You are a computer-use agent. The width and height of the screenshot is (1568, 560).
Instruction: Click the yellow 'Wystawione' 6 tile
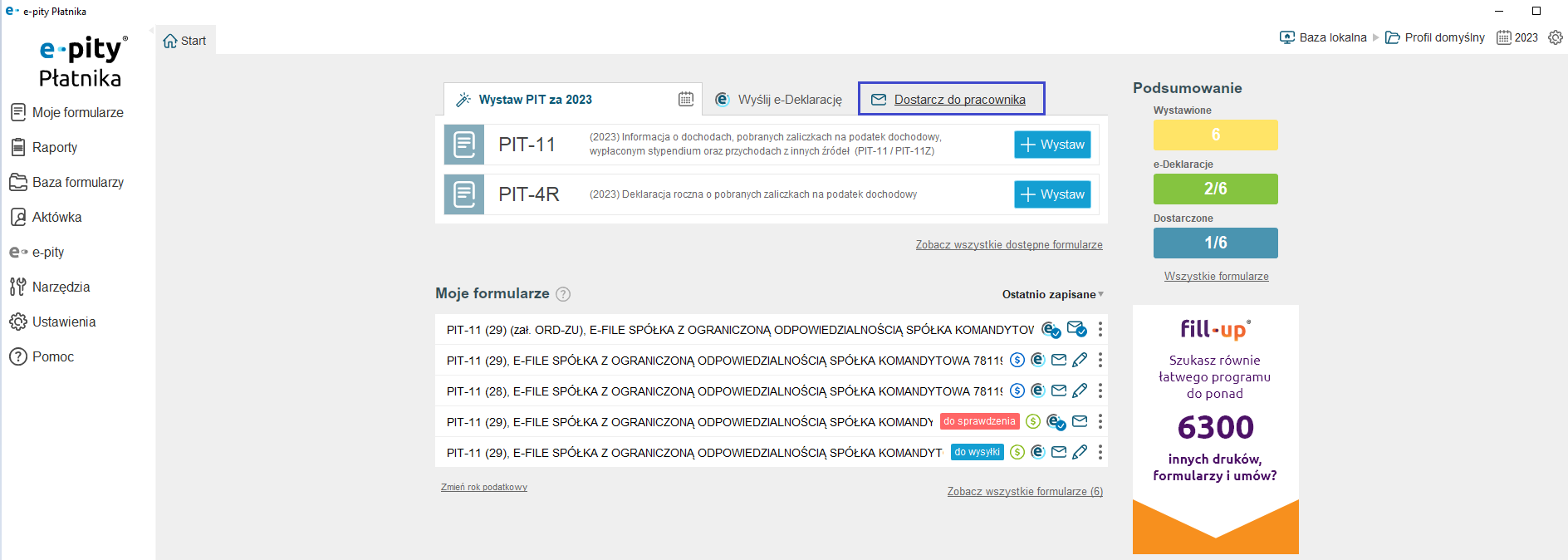tap(1215, 135)
